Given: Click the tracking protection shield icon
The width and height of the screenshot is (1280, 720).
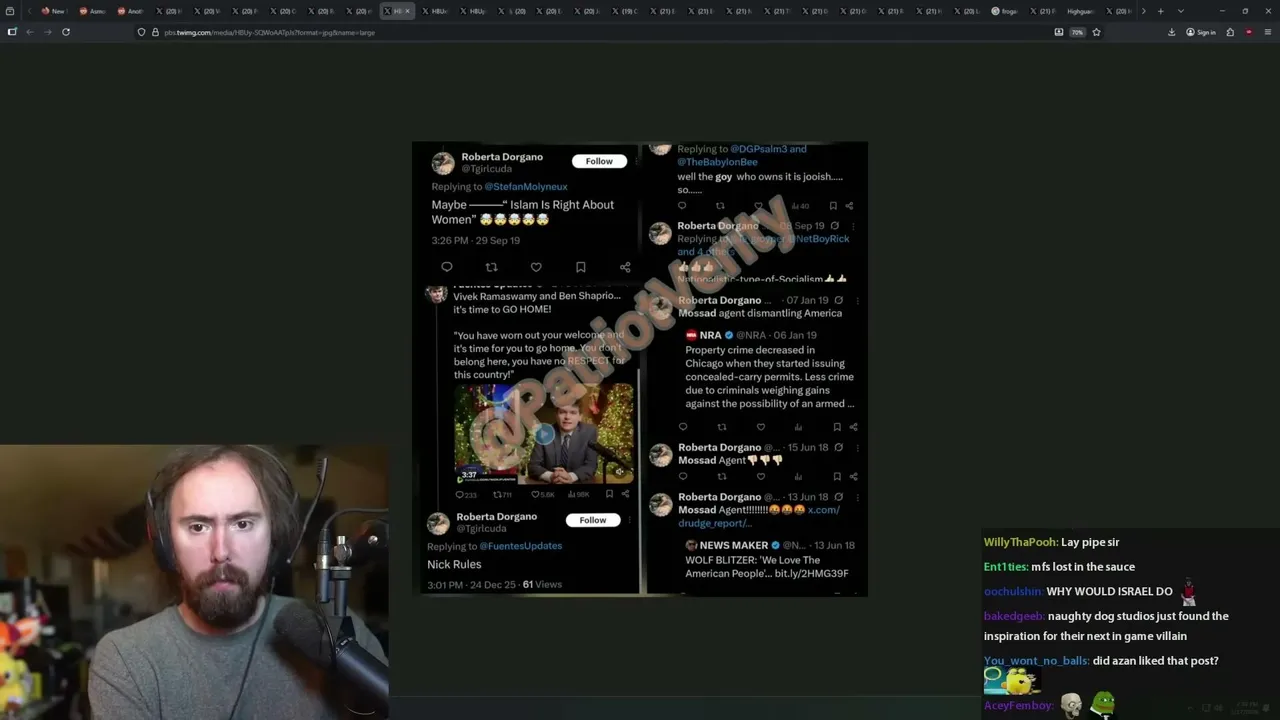Looking at the screenshot, I should pyautogui.click(x=141, y=32).
